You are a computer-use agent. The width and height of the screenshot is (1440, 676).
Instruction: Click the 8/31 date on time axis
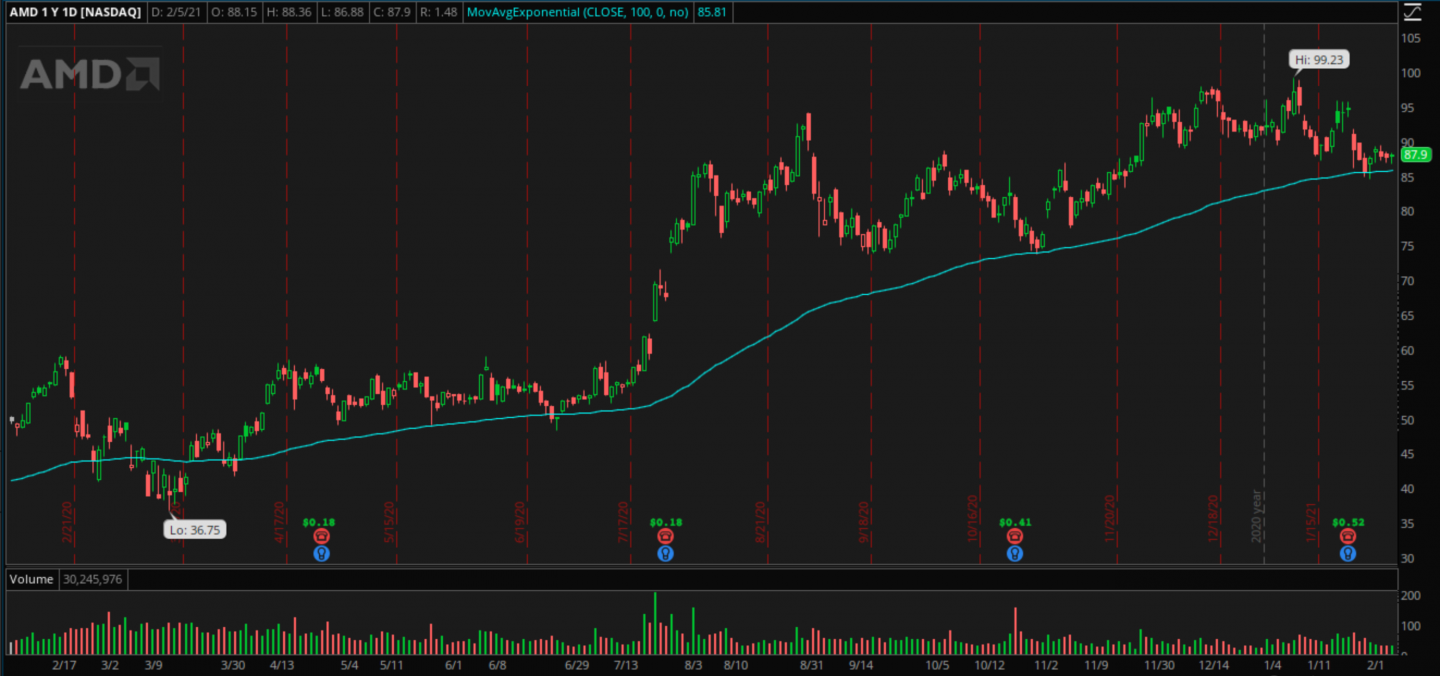[811, 665]
